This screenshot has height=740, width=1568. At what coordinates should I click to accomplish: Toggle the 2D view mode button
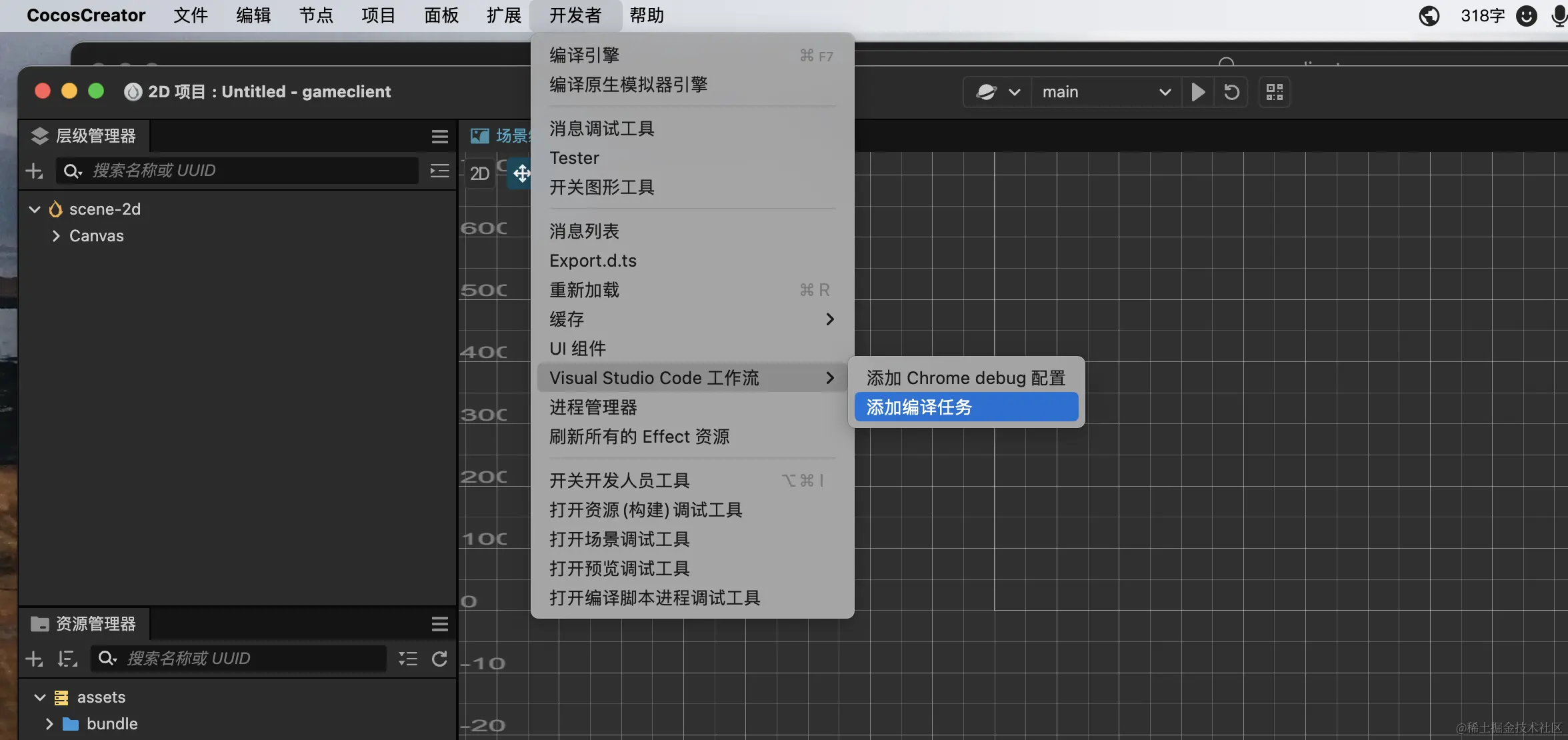coord(479,173)
